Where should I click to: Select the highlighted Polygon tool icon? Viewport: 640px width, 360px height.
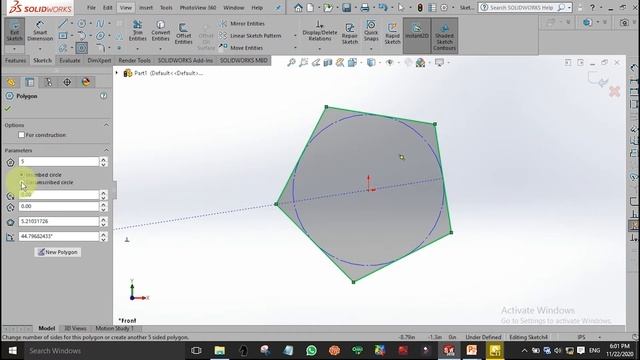(82, 48)
